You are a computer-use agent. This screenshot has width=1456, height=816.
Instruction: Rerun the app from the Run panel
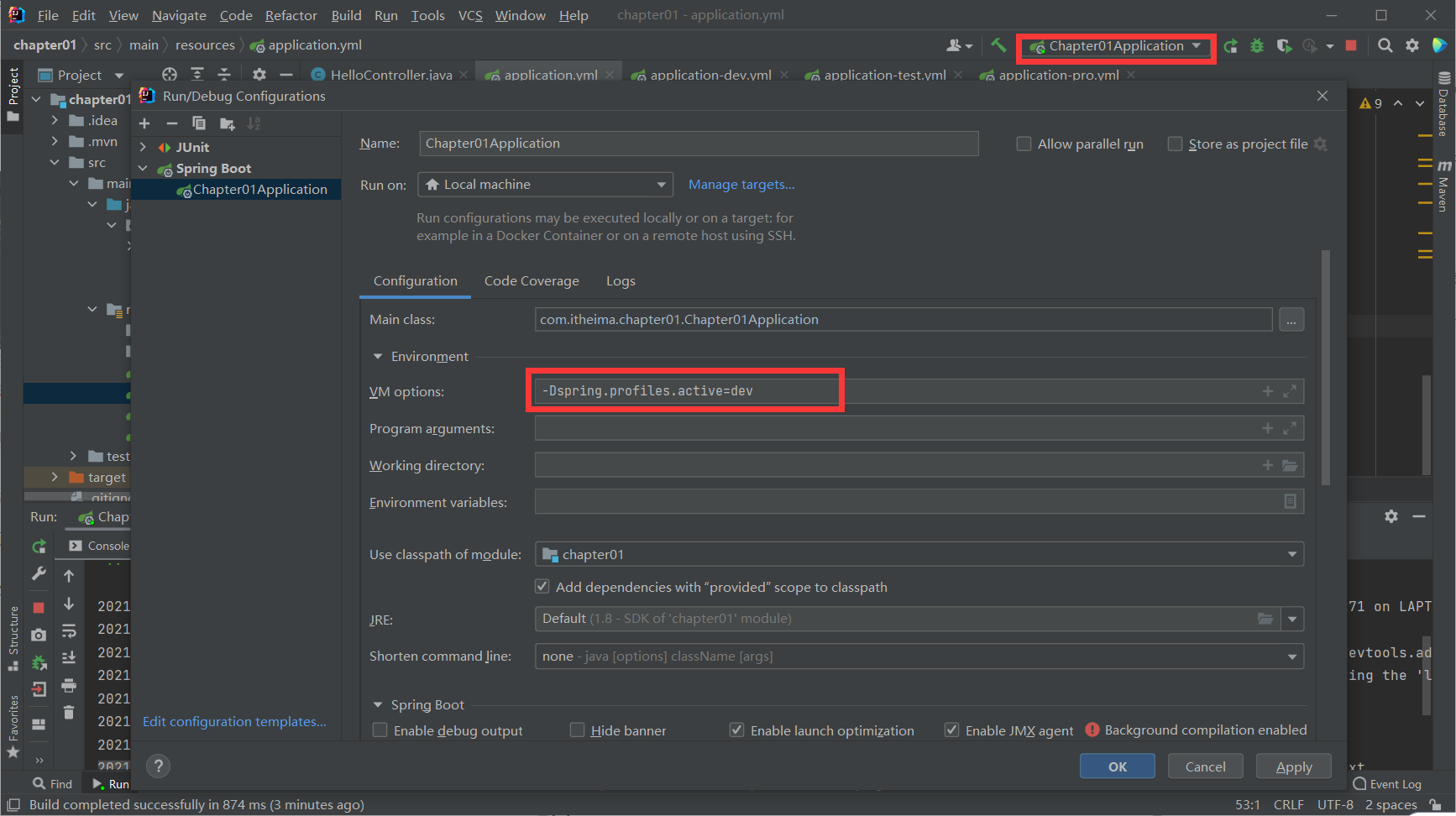(x=38, y=546)
